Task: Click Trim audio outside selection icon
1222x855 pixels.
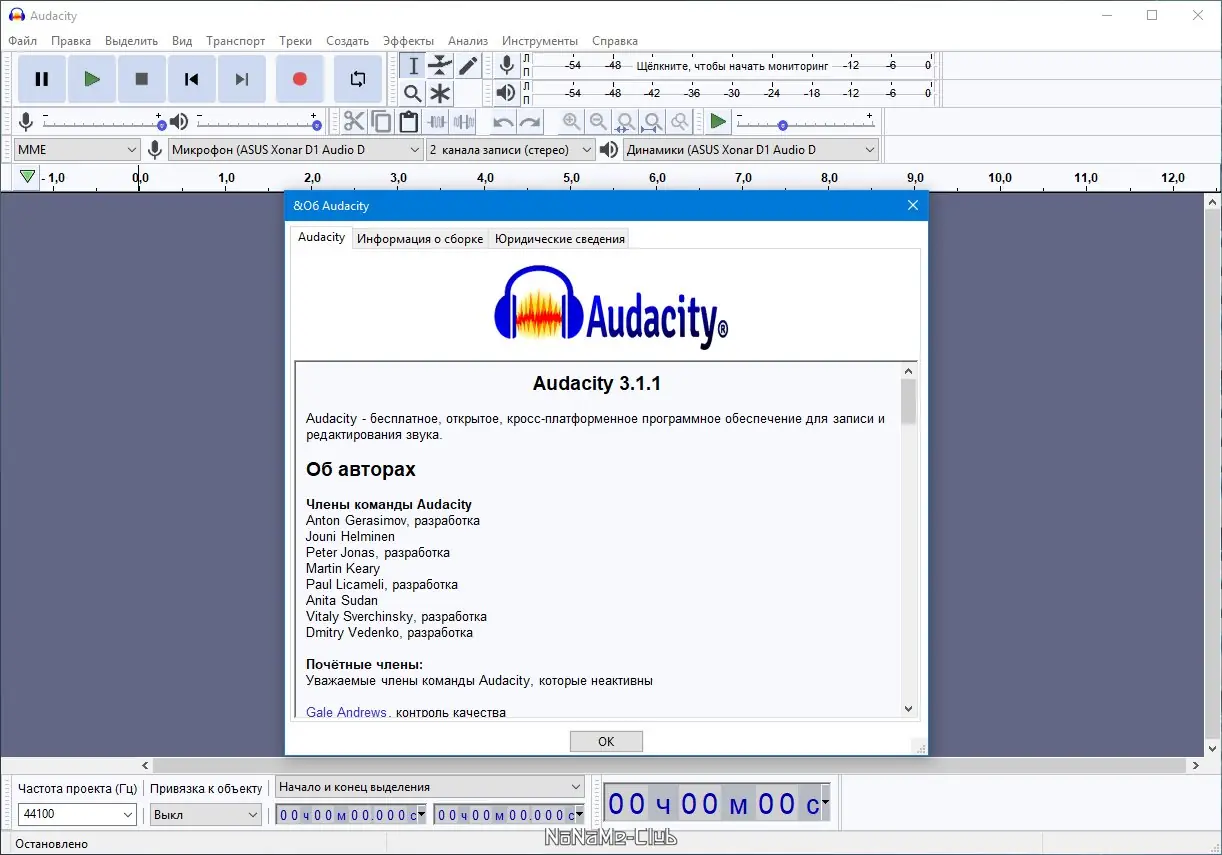Action: (437, 122)
